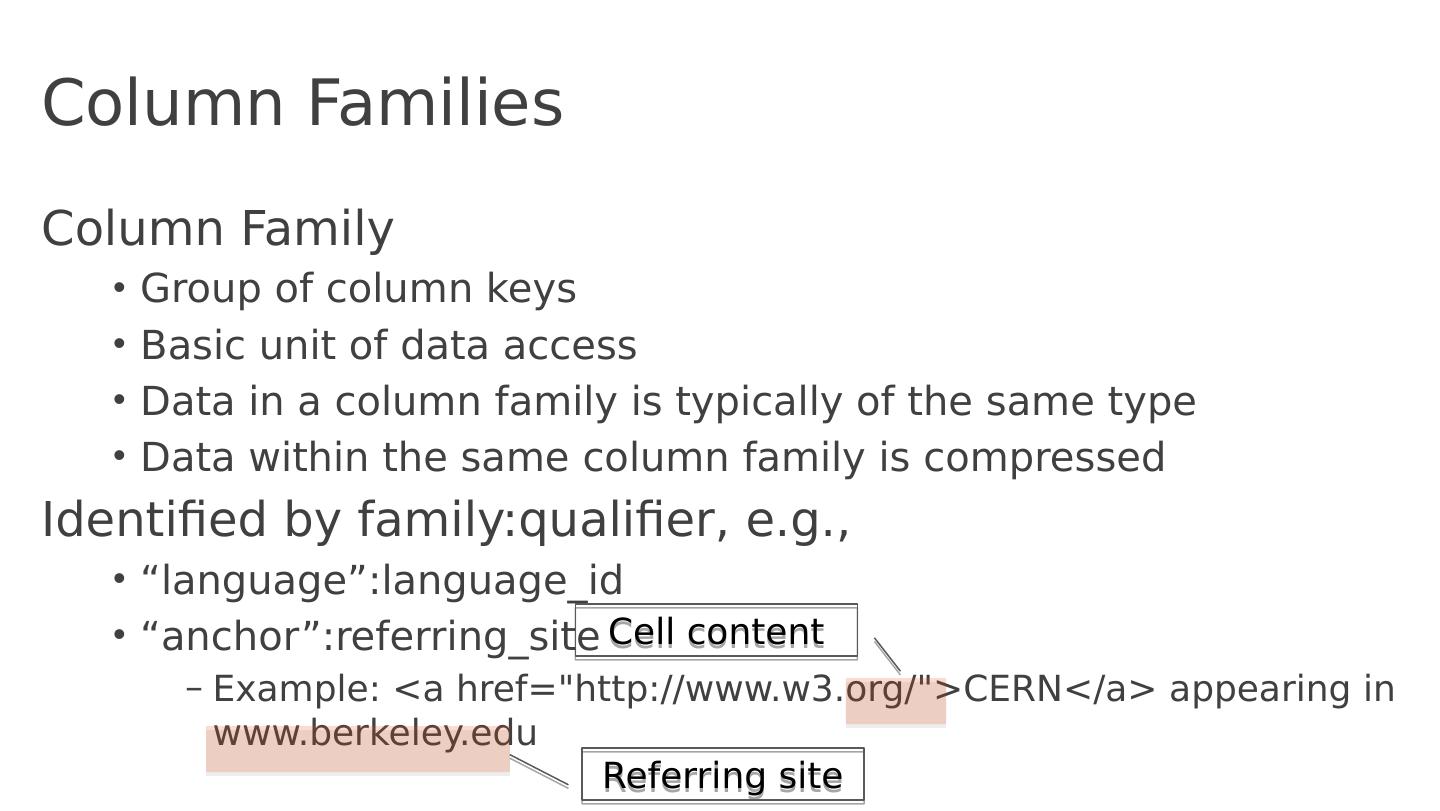Screen dimensions: 1440x811
Task: Click the word "CERN" in the example
Action: coord(1012,690)
